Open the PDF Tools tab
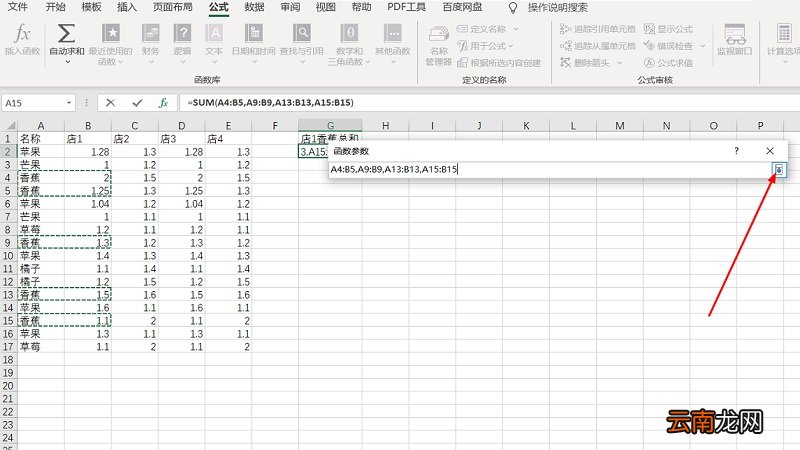The image size is (800, 450). 406,7
